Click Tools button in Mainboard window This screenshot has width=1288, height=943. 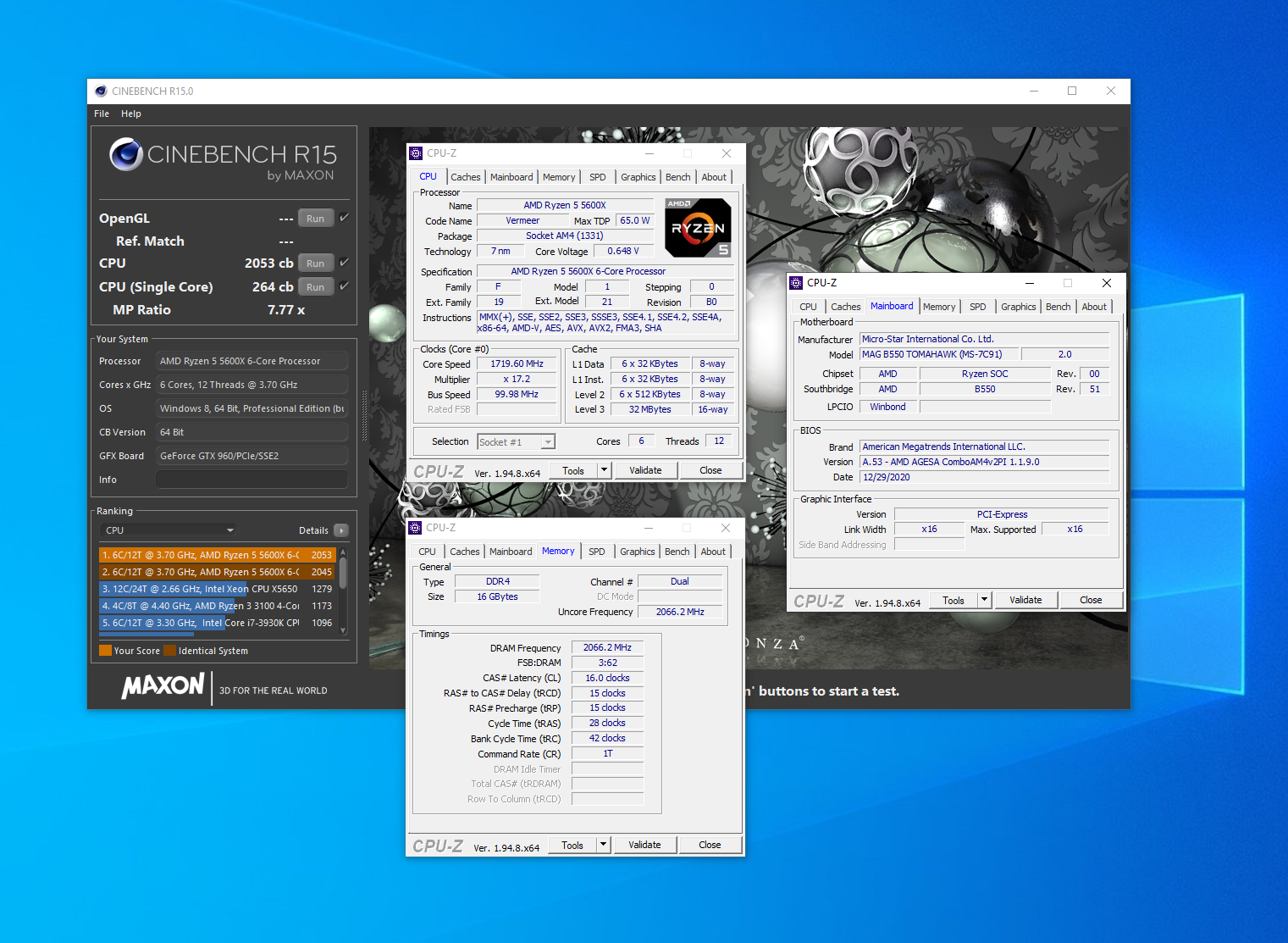coord(954,600)
